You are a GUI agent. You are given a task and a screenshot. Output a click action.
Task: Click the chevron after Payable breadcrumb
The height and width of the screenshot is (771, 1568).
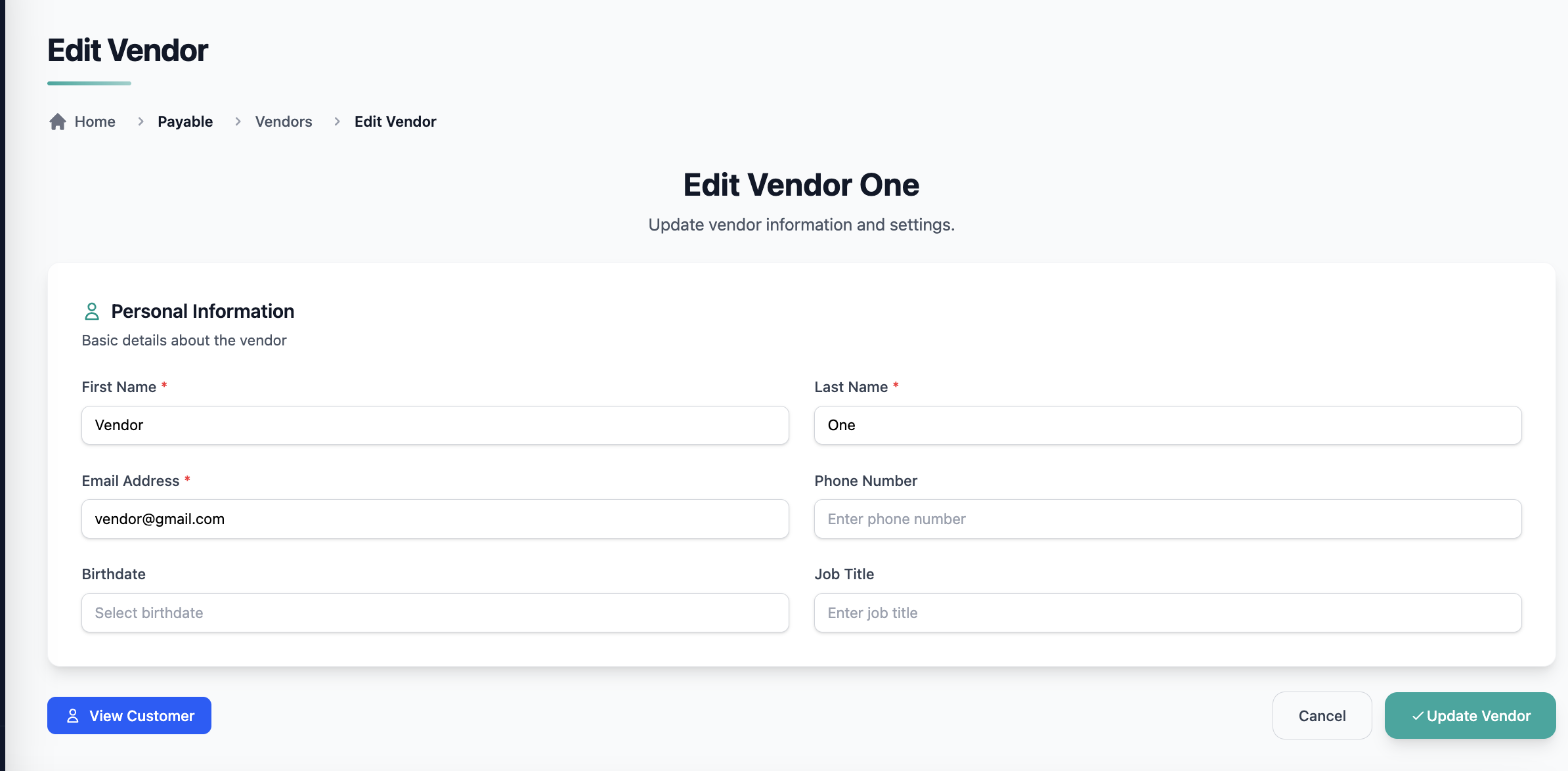pyautogui.click(x=238, y=121)
